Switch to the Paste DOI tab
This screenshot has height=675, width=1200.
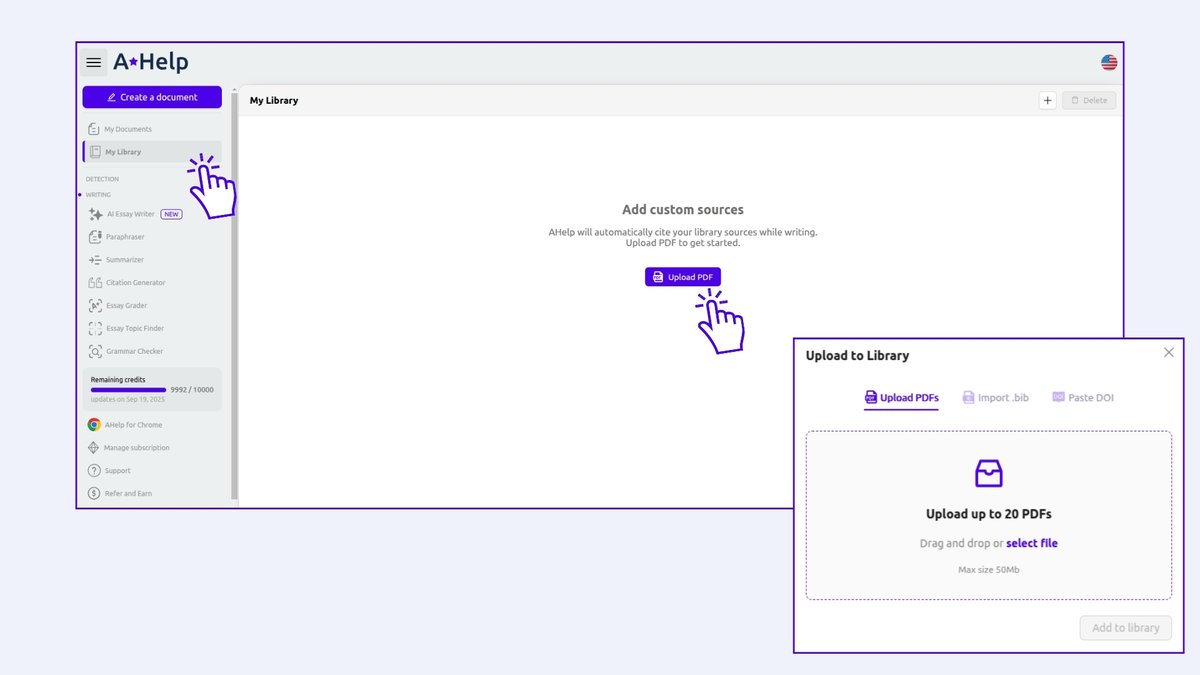point(1083,398)
